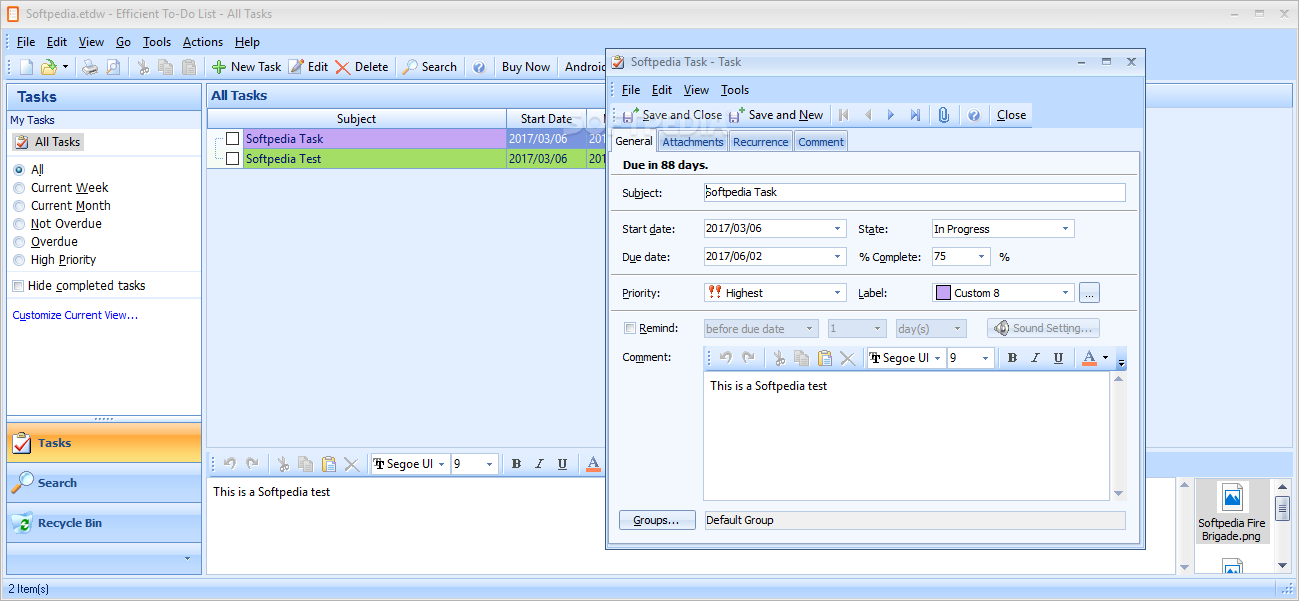
Task: Enable the Remind checkbox
Action: [630, 328]
